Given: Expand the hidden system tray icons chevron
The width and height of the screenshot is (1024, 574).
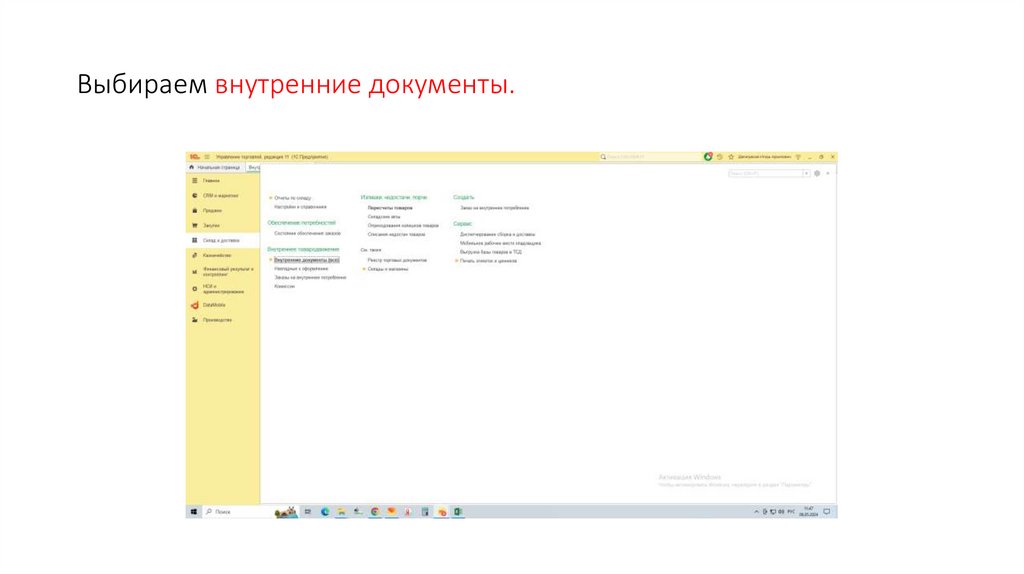Looking at the screenshot, I should [756, 512].
